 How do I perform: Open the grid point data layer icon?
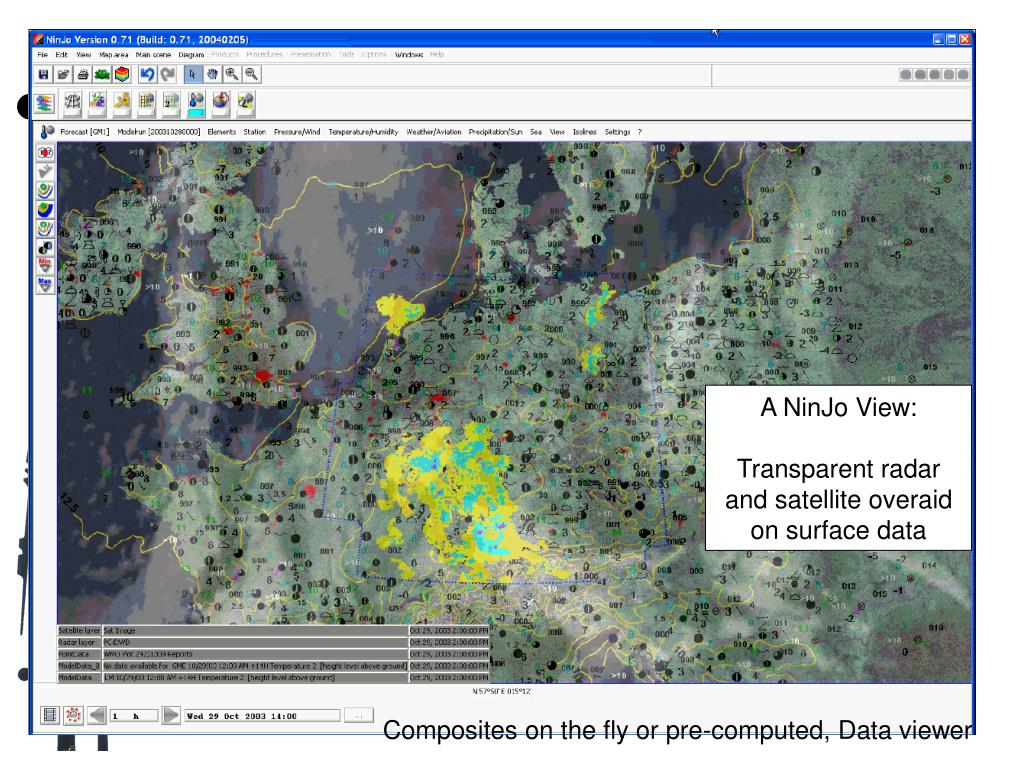point(146,103)
